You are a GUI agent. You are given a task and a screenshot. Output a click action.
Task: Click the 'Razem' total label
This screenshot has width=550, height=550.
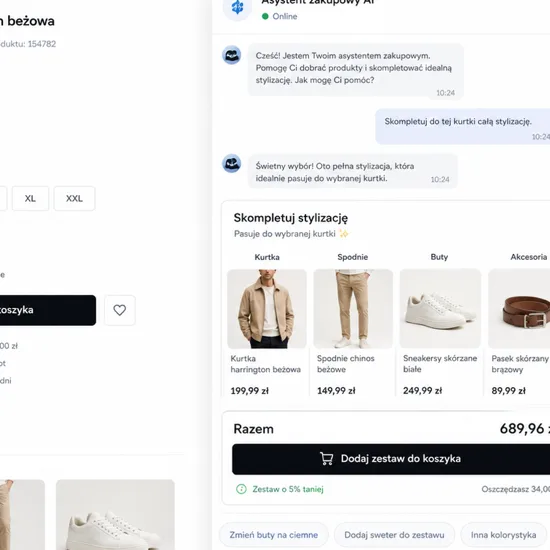pos(254,429)
